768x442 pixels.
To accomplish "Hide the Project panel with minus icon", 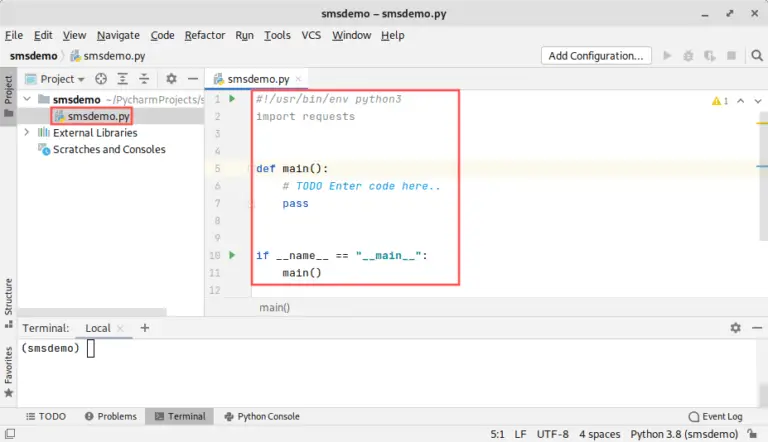I will [193, 78].
